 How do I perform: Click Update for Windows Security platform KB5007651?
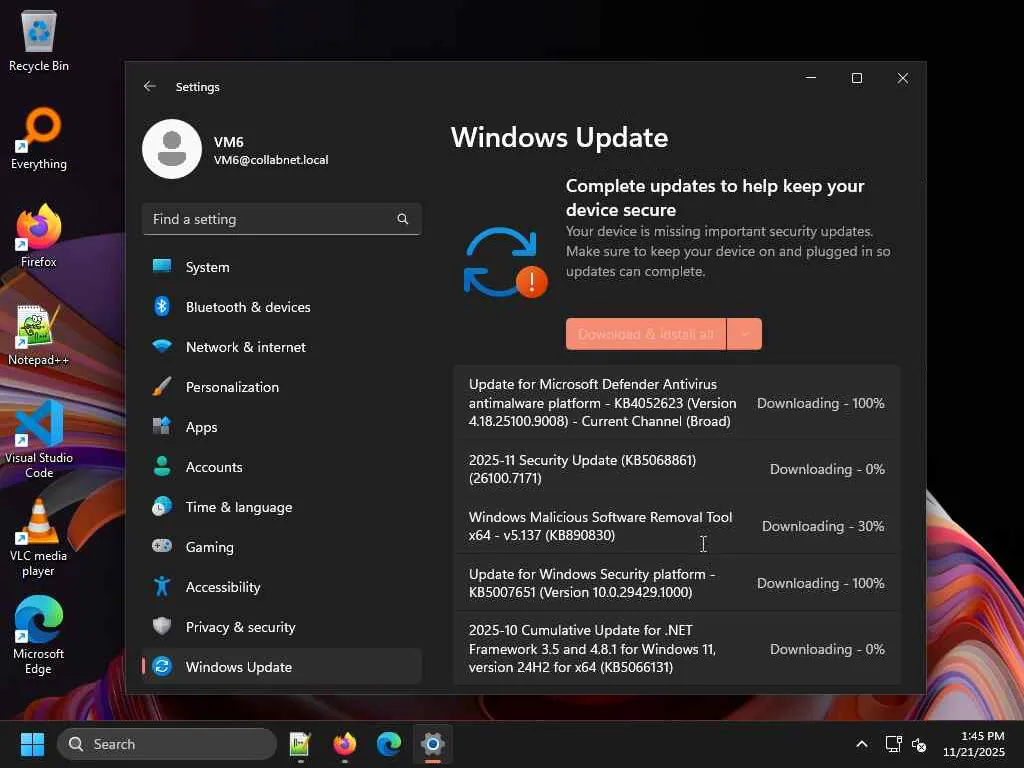click(x=677, y=583)
